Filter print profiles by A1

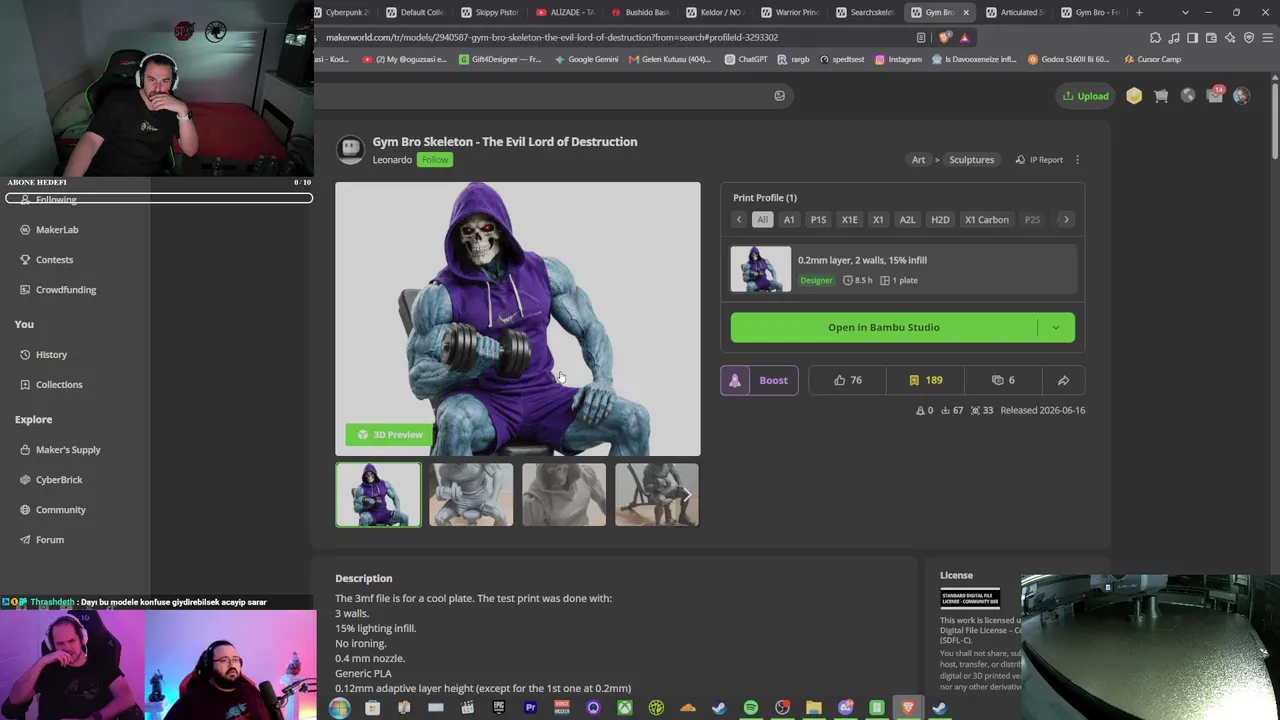coord(789,220)
